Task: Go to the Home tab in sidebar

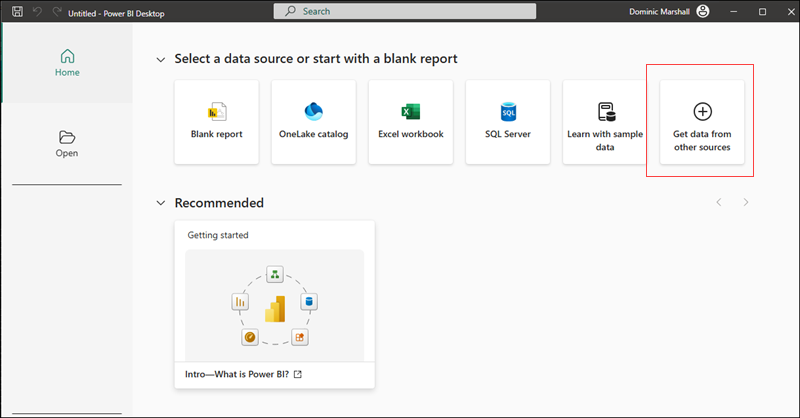Action: coord(67,62)
